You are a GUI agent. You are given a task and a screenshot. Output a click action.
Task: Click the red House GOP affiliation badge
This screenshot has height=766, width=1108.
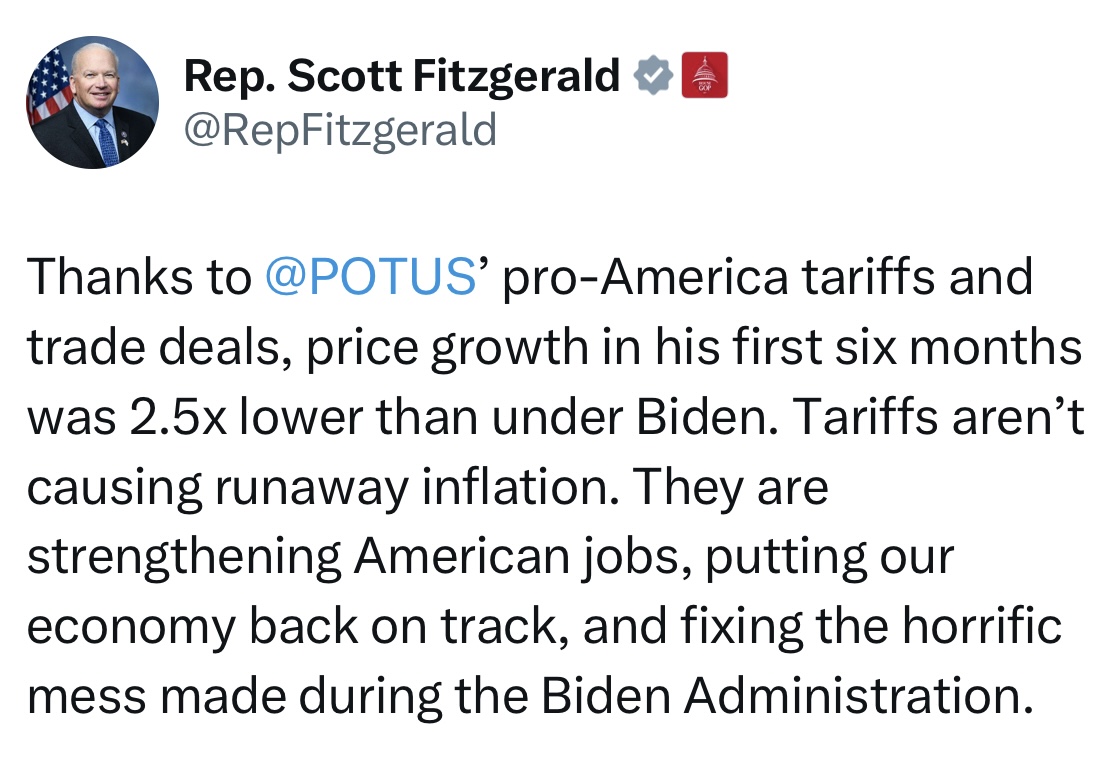pos(704,76)
